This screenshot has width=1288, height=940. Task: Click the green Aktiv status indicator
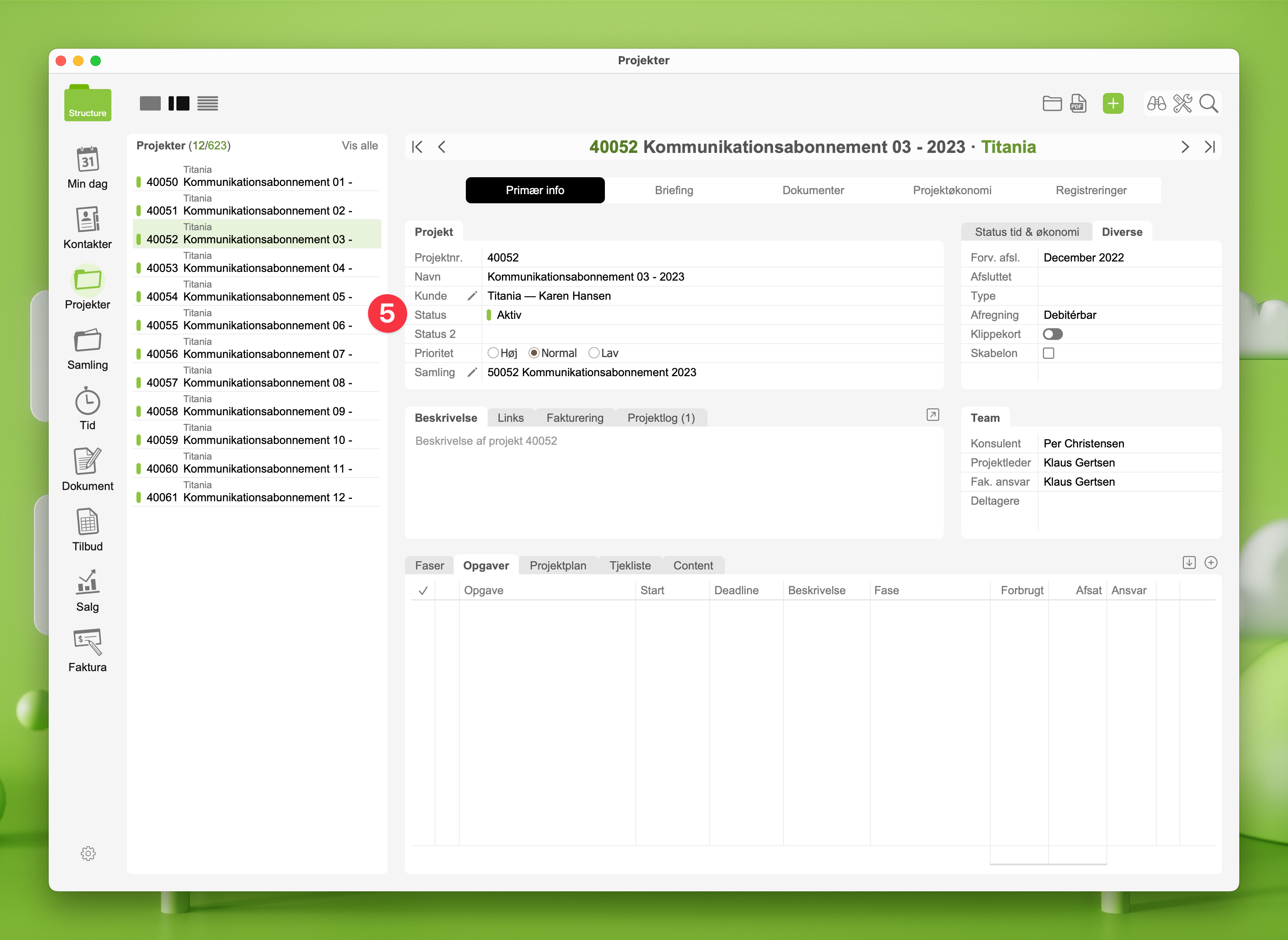[x=489, y=315]
